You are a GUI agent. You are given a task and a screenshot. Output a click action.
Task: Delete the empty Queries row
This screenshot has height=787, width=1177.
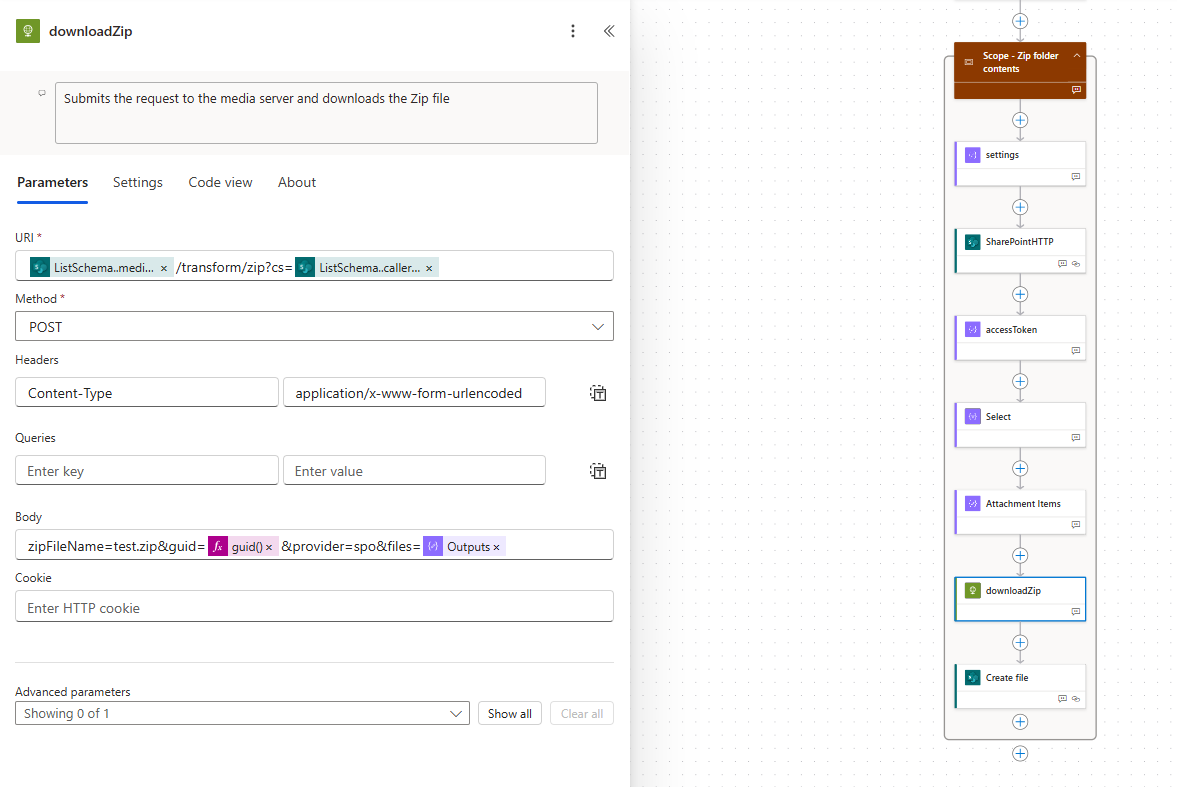click(598, 471)
